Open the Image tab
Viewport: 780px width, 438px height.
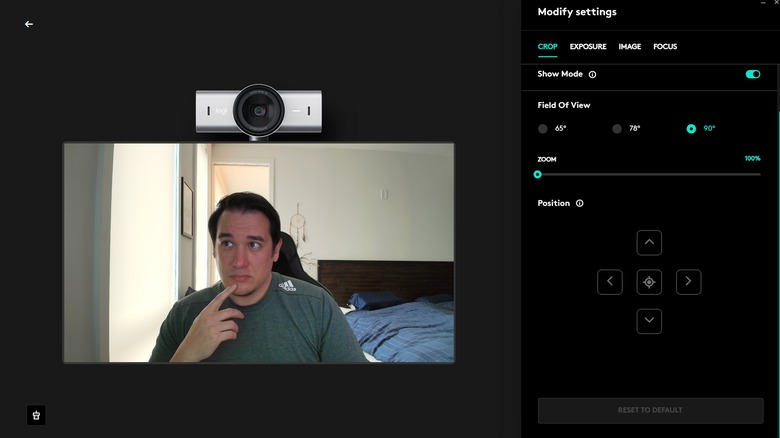pos(630,47)
